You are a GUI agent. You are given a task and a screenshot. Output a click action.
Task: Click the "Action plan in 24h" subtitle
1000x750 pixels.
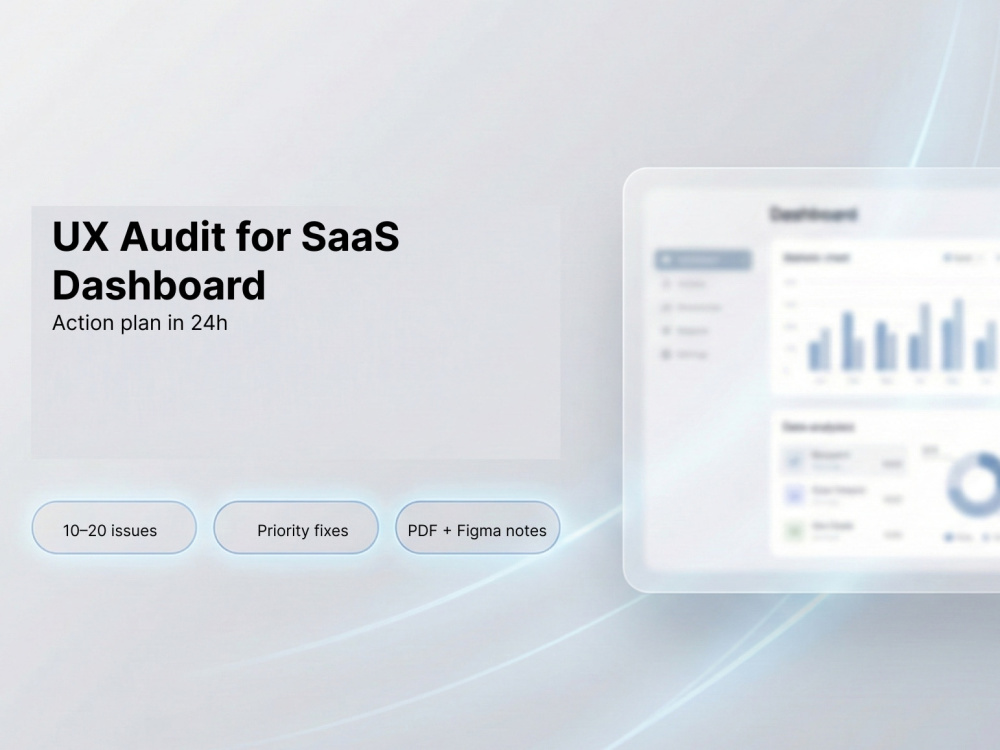pyautogui.click(x=140, y=323)
